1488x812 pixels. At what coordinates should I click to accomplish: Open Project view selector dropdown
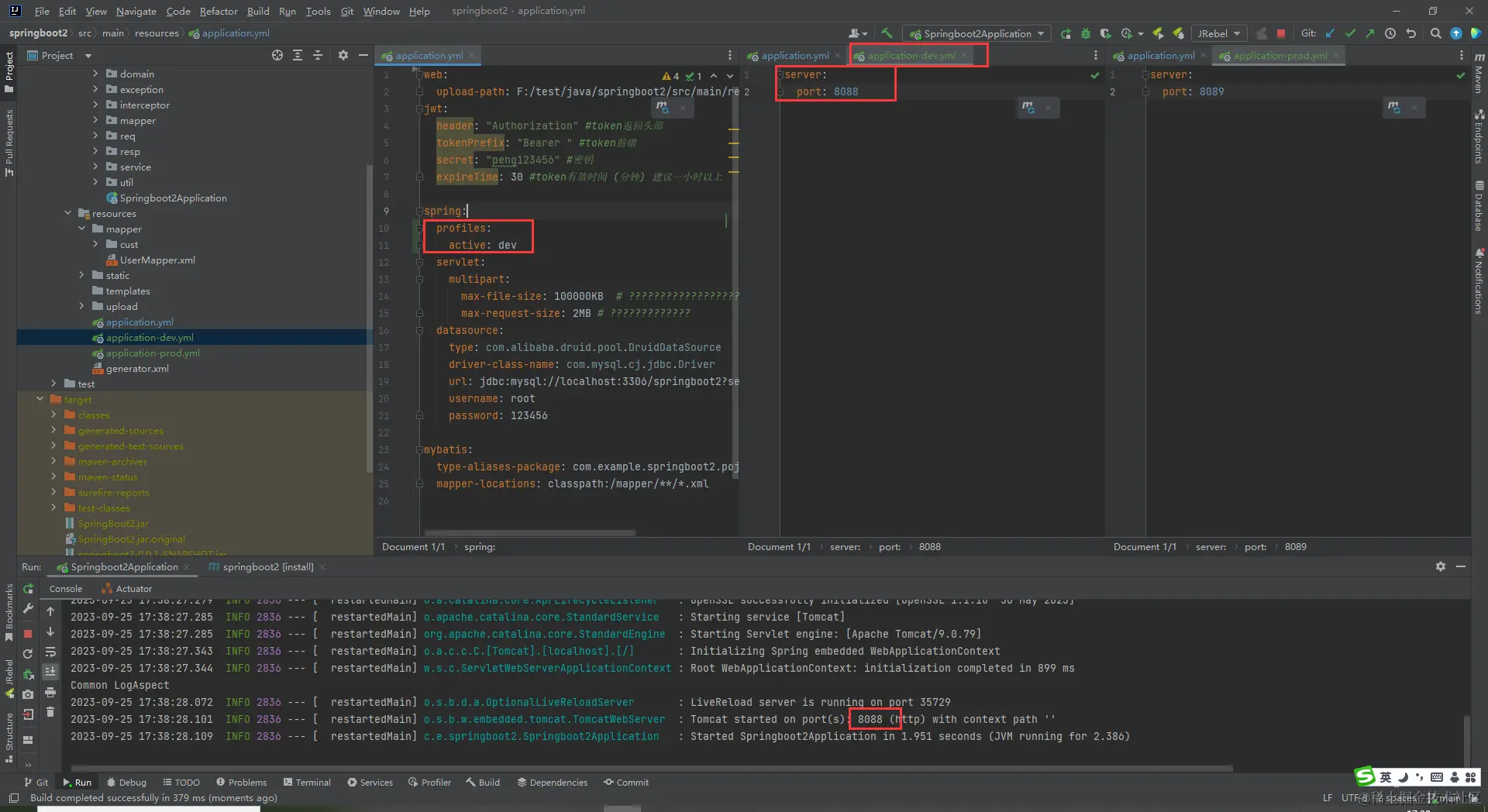pyautogui.click(x=60, y=55)
